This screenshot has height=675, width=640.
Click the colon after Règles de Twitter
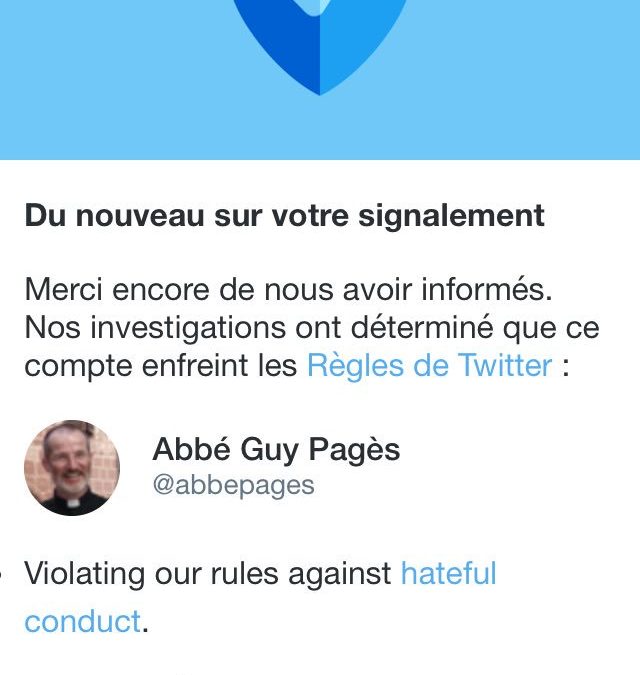pos(566,368)
